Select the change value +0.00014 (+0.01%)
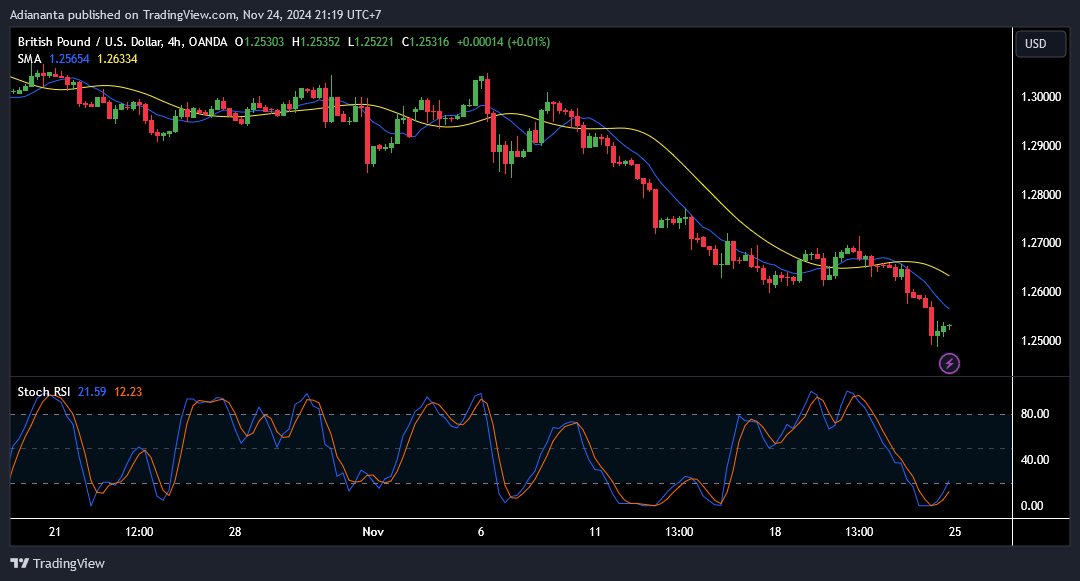The height and width of the screenshot is (581, 1080). [503, 42]
